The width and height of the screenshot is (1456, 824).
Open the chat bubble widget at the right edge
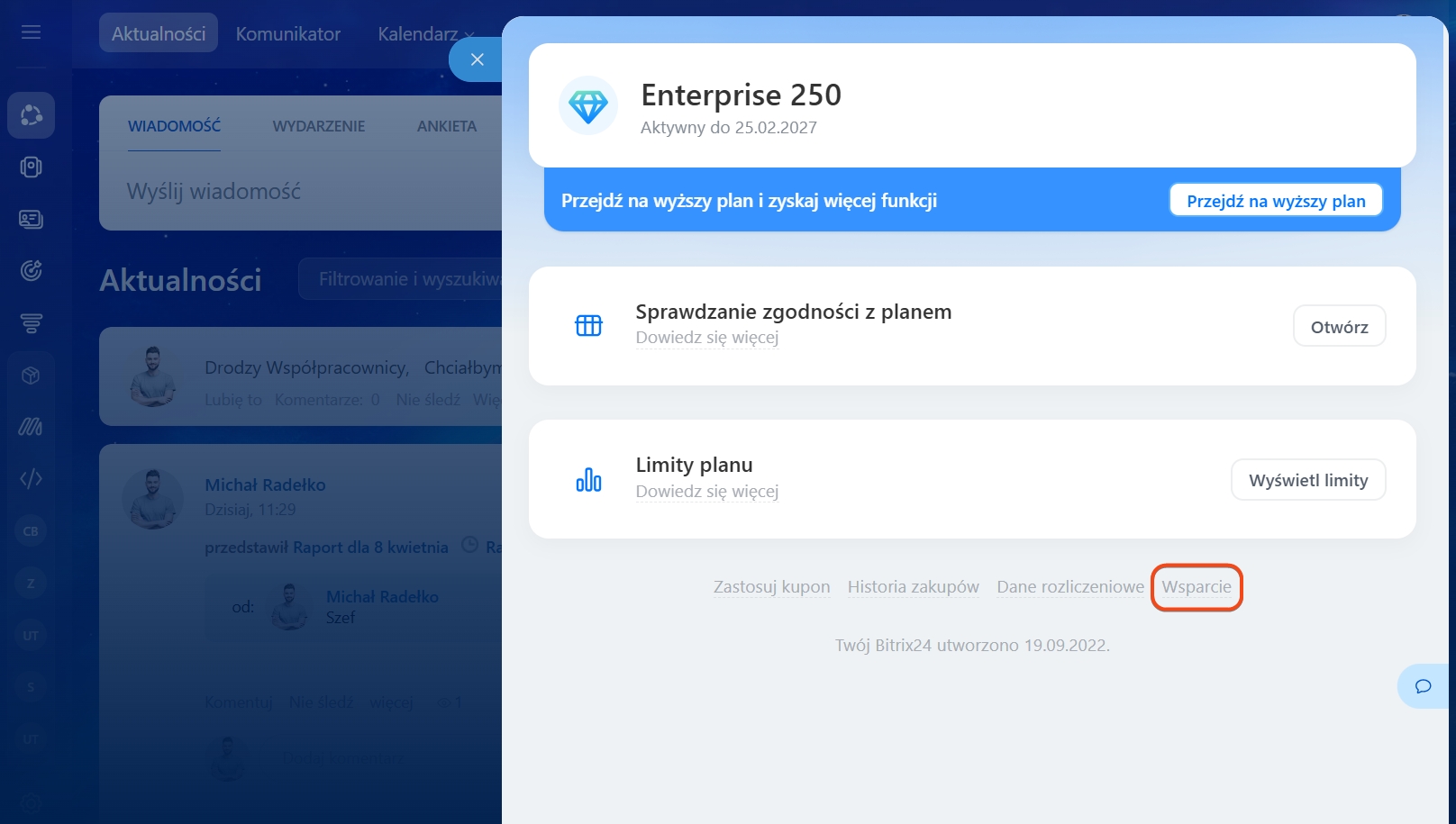click(1424, 686)
